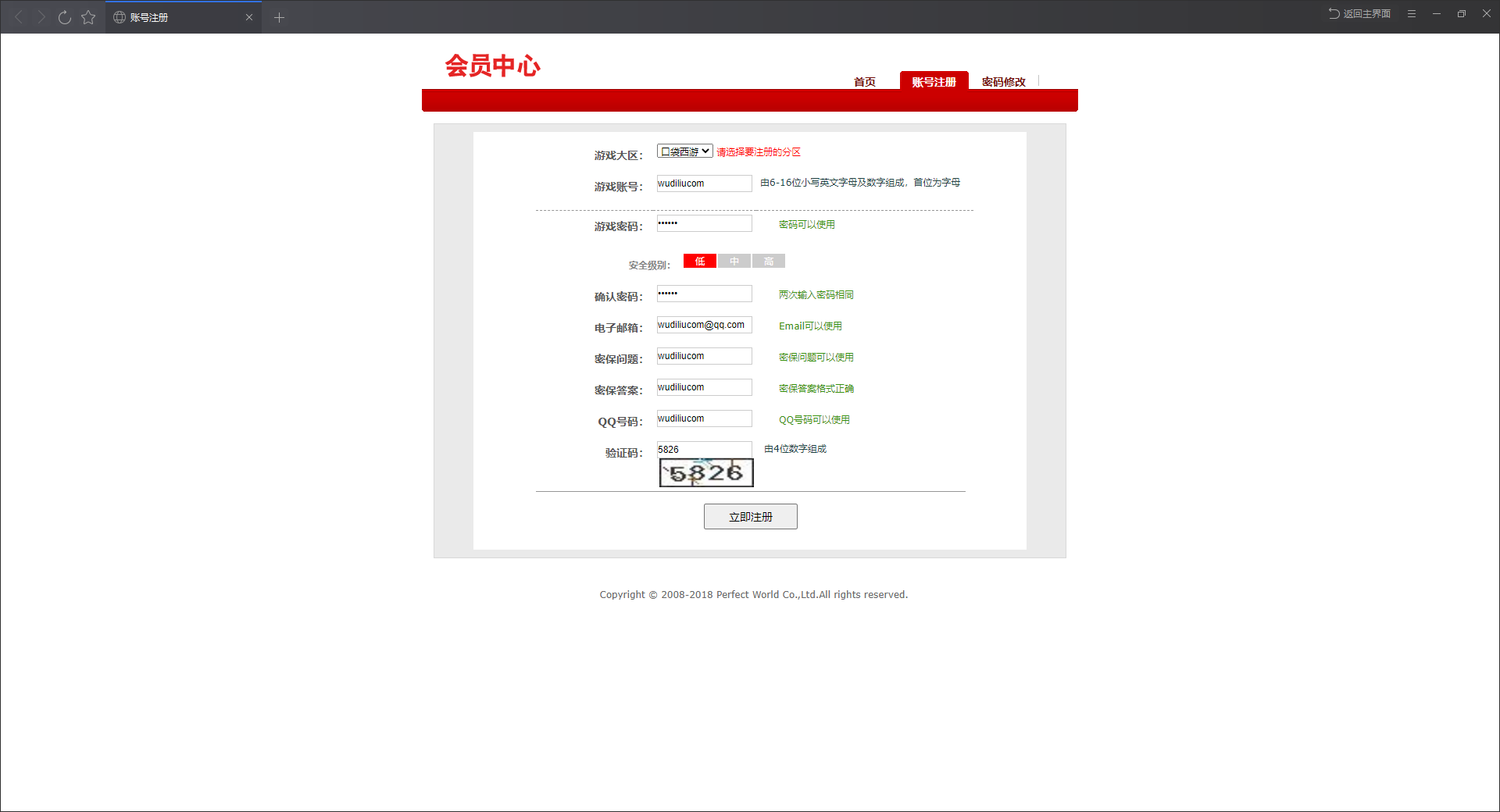
Task: Focus the 游戏密码 password field
Action: pyautogui.click(x=704, y=223)
